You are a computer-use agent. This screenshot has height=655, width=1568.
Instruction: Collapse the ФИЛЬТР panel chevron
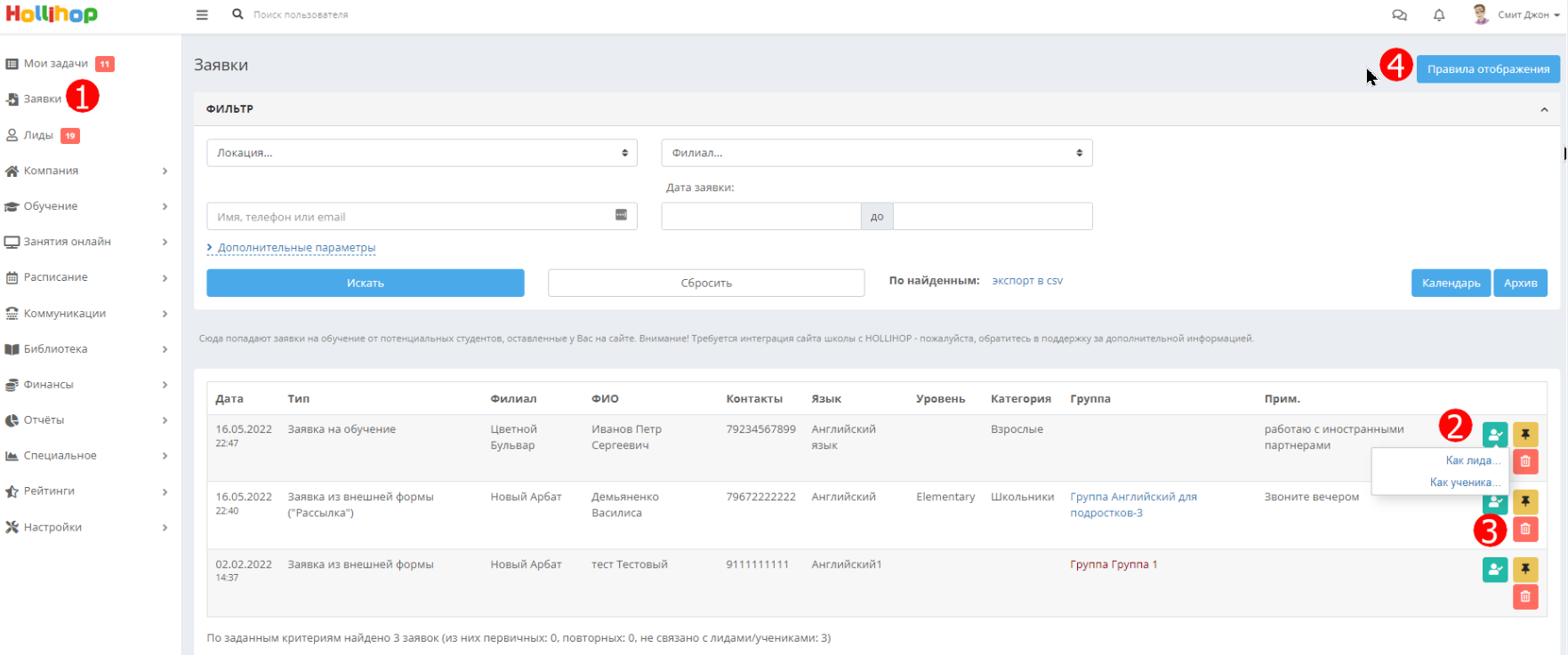1544,109
